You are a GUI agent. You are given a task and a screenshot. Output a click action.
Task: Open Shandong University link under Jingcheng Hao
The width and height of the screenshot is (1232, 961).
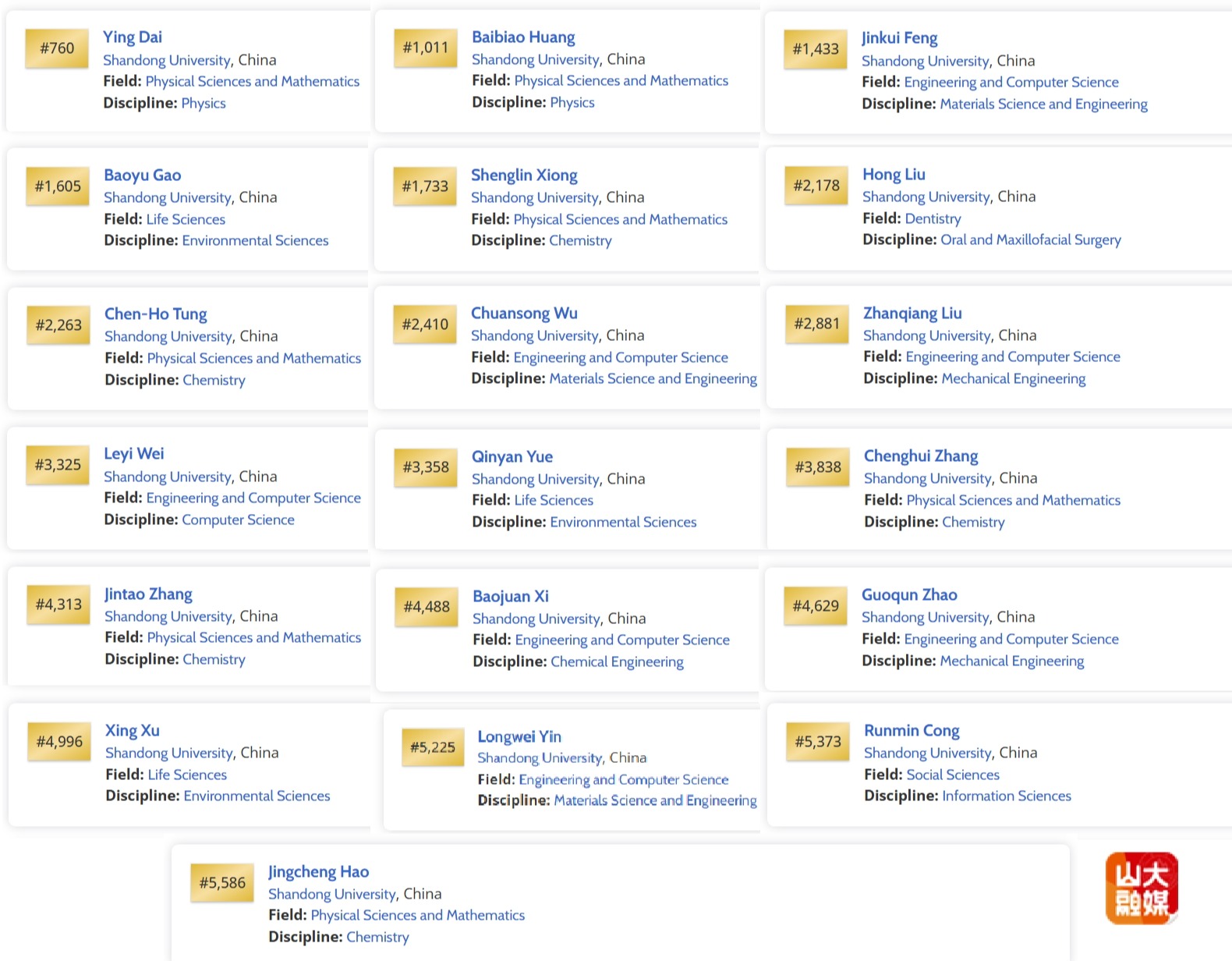pos(332,894)
